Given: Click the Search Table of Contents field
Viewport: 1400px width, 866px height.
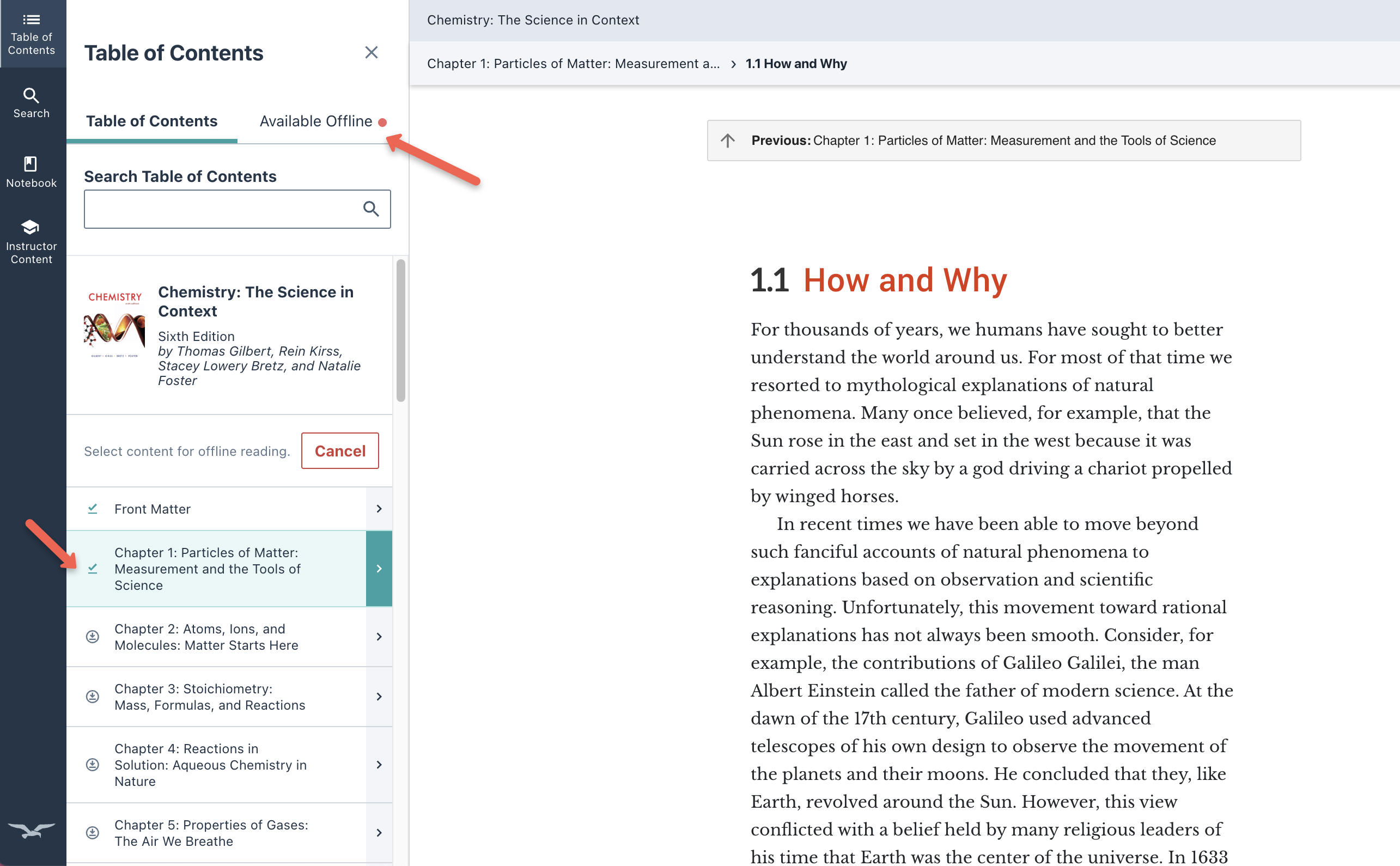Looking at the screenshot, I should click(x=221, y=209).
